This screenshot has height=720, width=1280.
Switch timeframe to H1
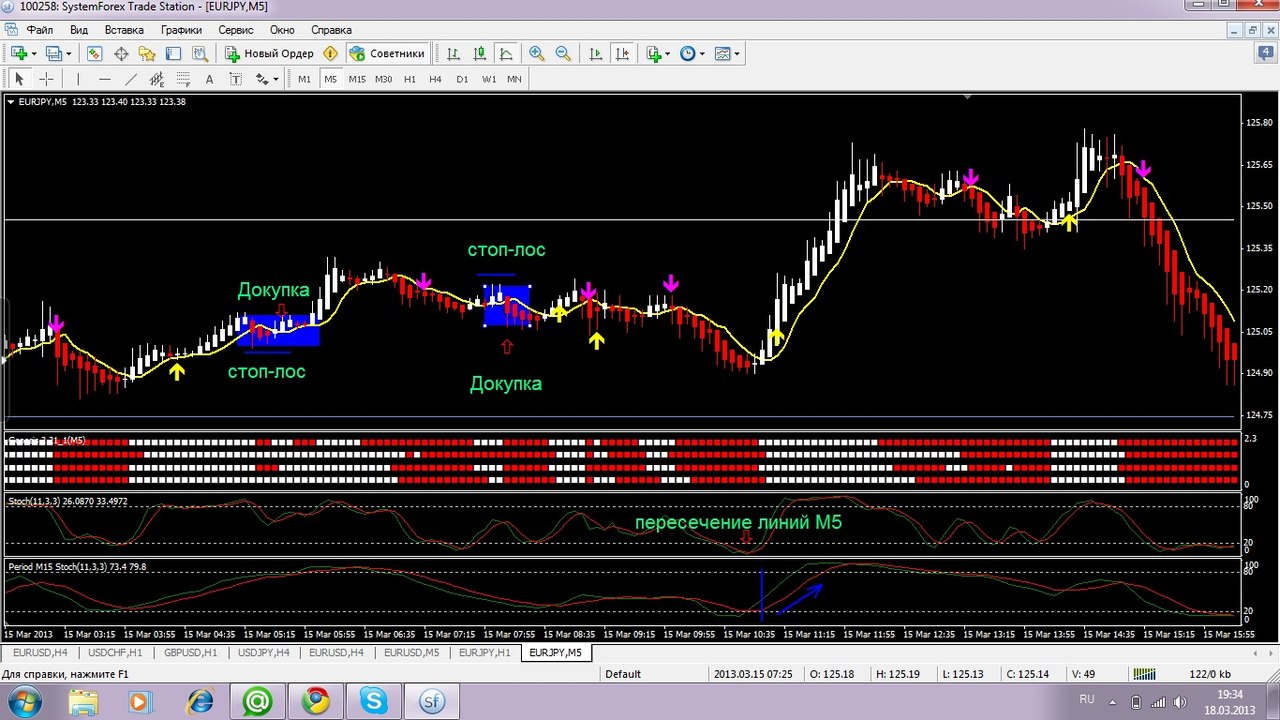click(410, 79)
